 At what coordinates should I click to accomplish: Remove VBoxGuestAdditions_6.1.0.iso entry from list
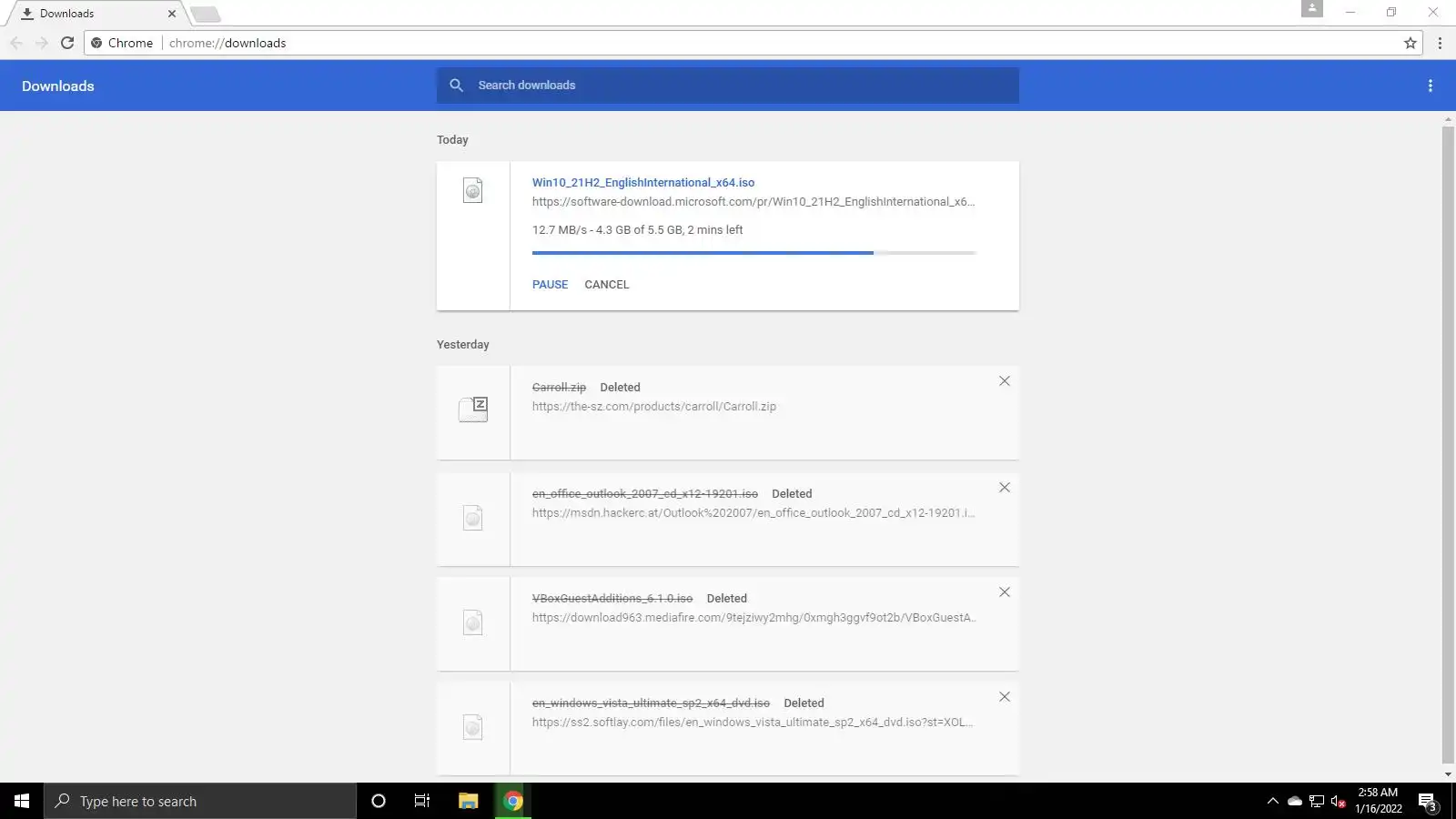pos(1005,592)
